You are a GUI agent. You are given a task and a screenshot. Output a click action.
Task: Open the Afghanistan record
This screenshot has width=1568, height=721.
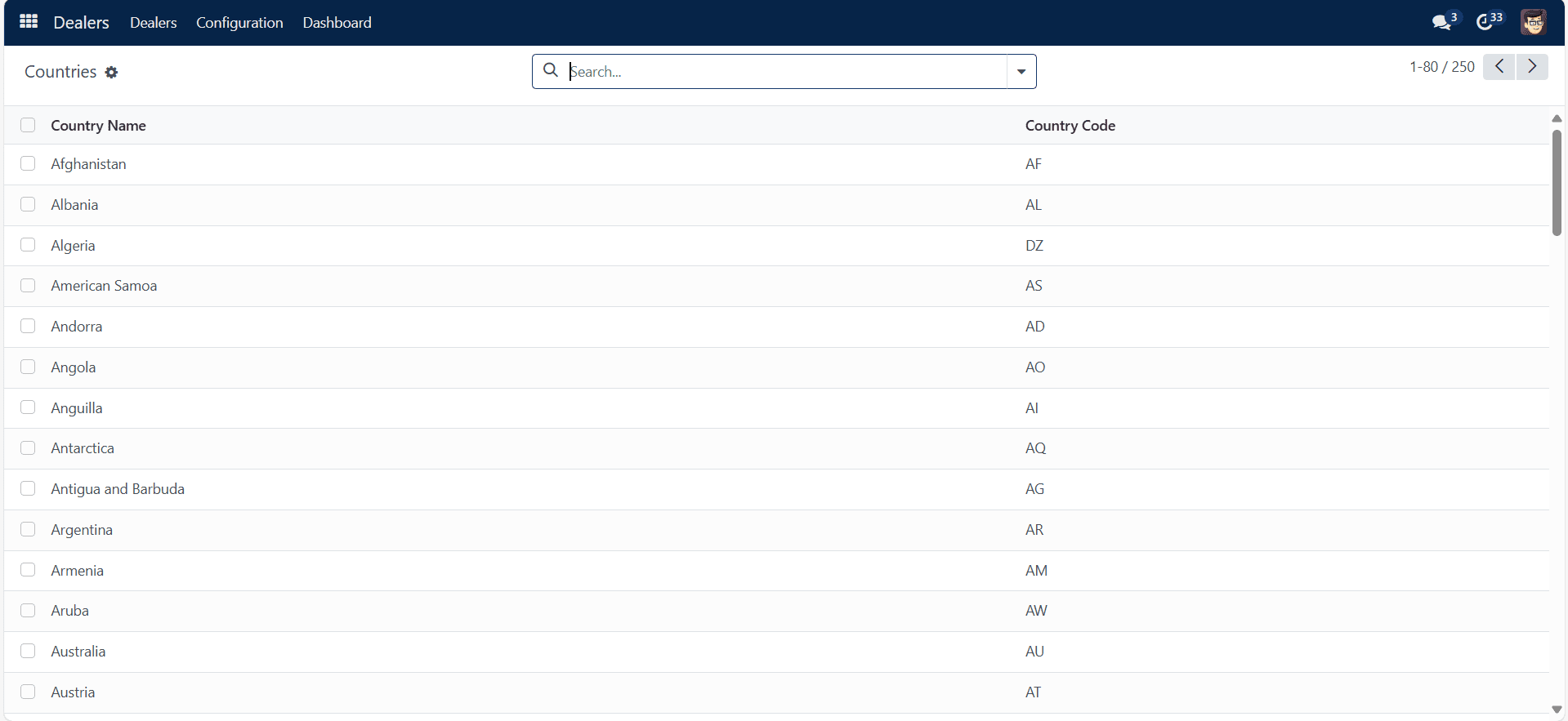[x=88, y=164]
